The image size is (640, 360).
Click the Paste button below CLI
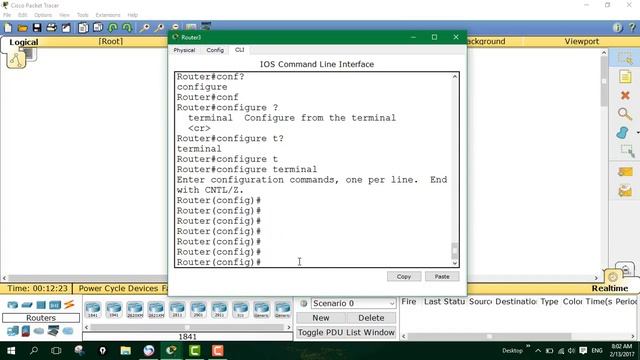point(442,276)
